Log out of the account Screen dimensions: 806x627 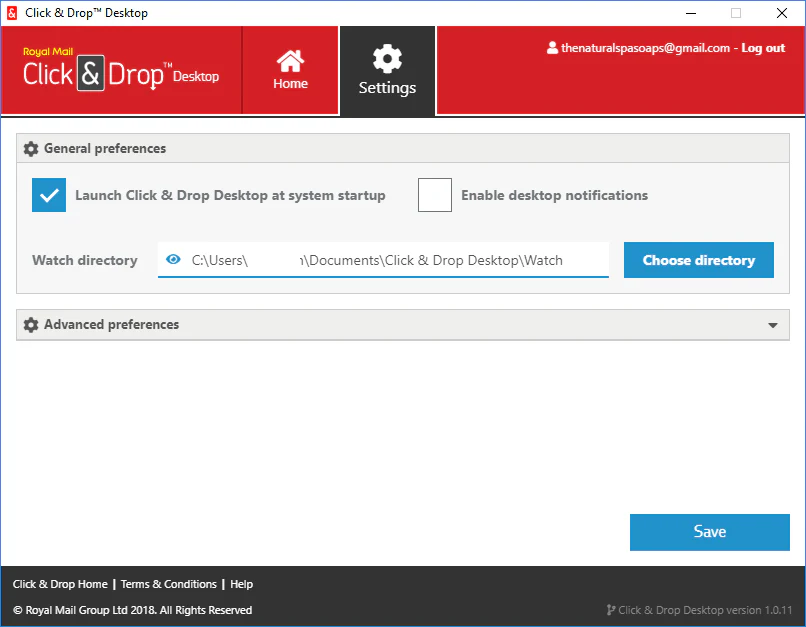pyautogui.click(x=763, y=48)
